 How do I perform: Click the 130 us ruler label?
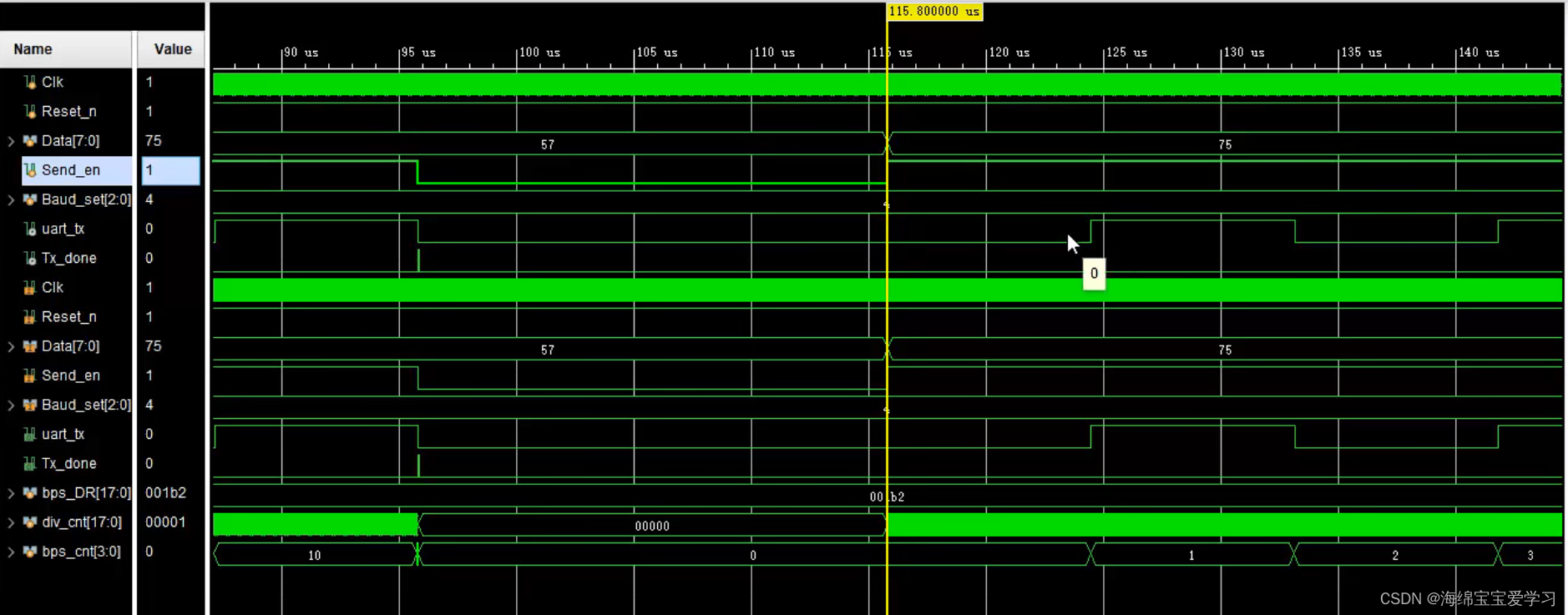pyautogui.click(x=1244, y=53)
